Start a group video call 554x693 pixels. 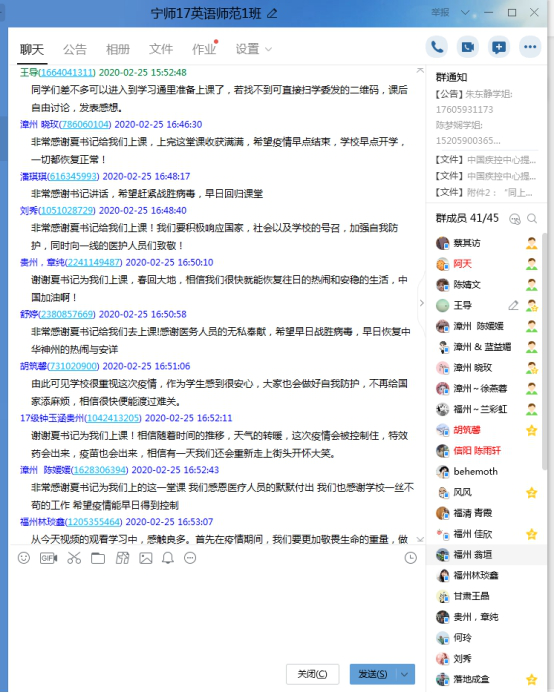tap(468, 47)
